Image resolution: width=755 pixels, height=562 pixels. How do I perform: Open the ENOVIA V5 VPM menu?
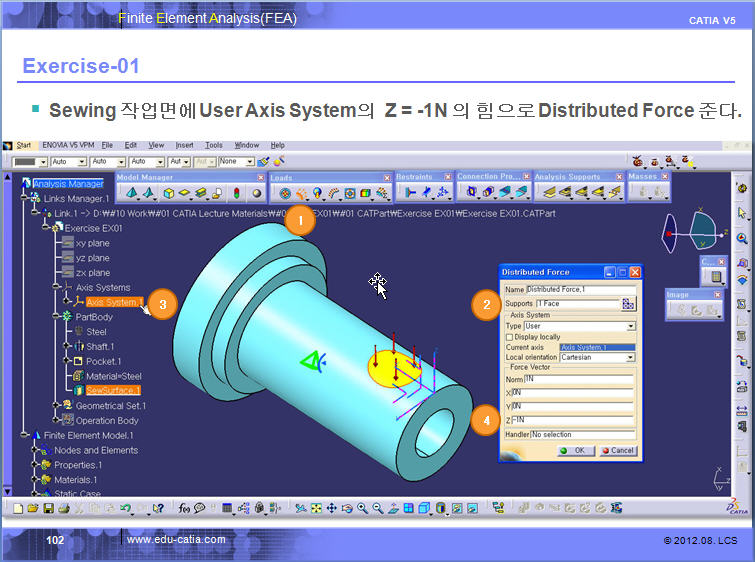[x=68, y=145]
